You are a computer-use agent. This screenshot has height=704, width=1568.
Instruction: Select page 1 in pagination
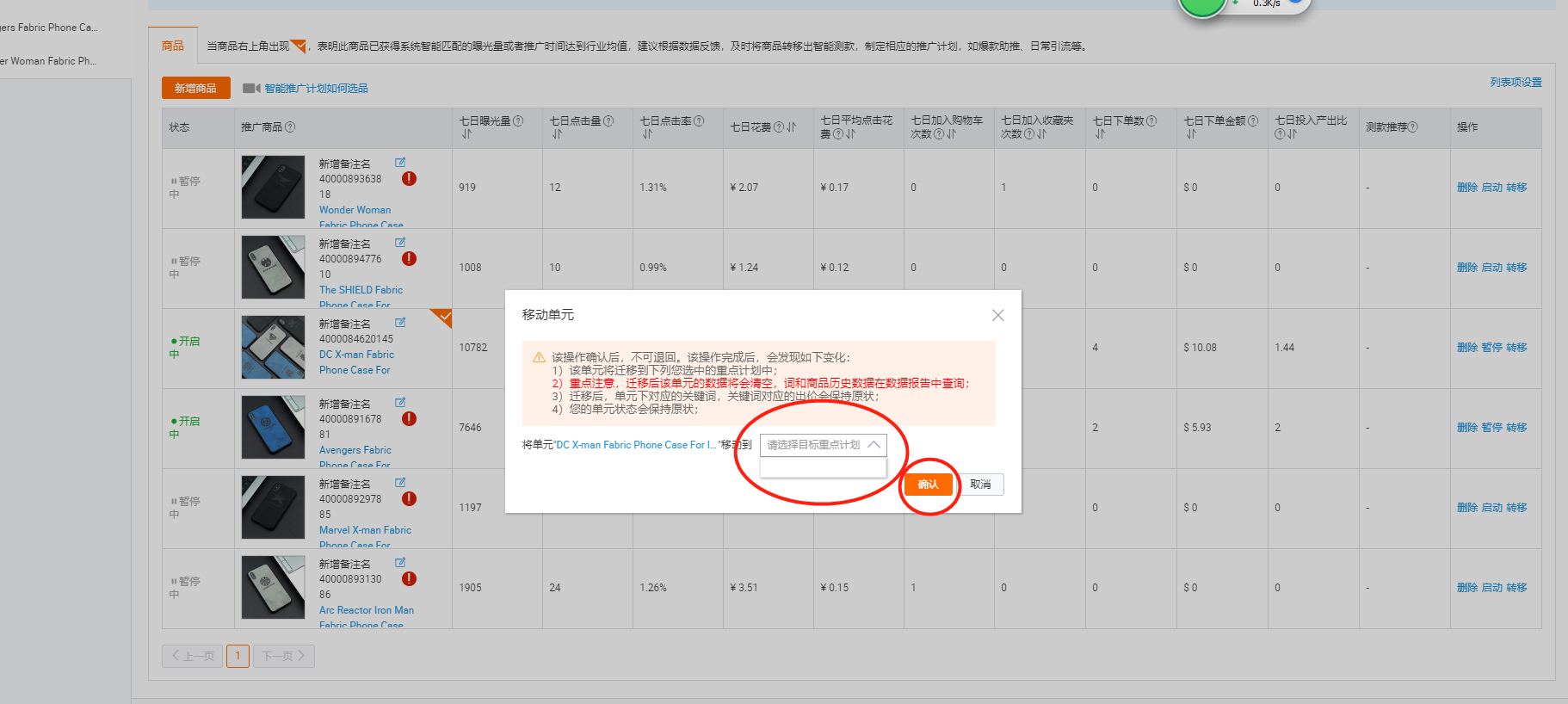click(x=238, y=656)
